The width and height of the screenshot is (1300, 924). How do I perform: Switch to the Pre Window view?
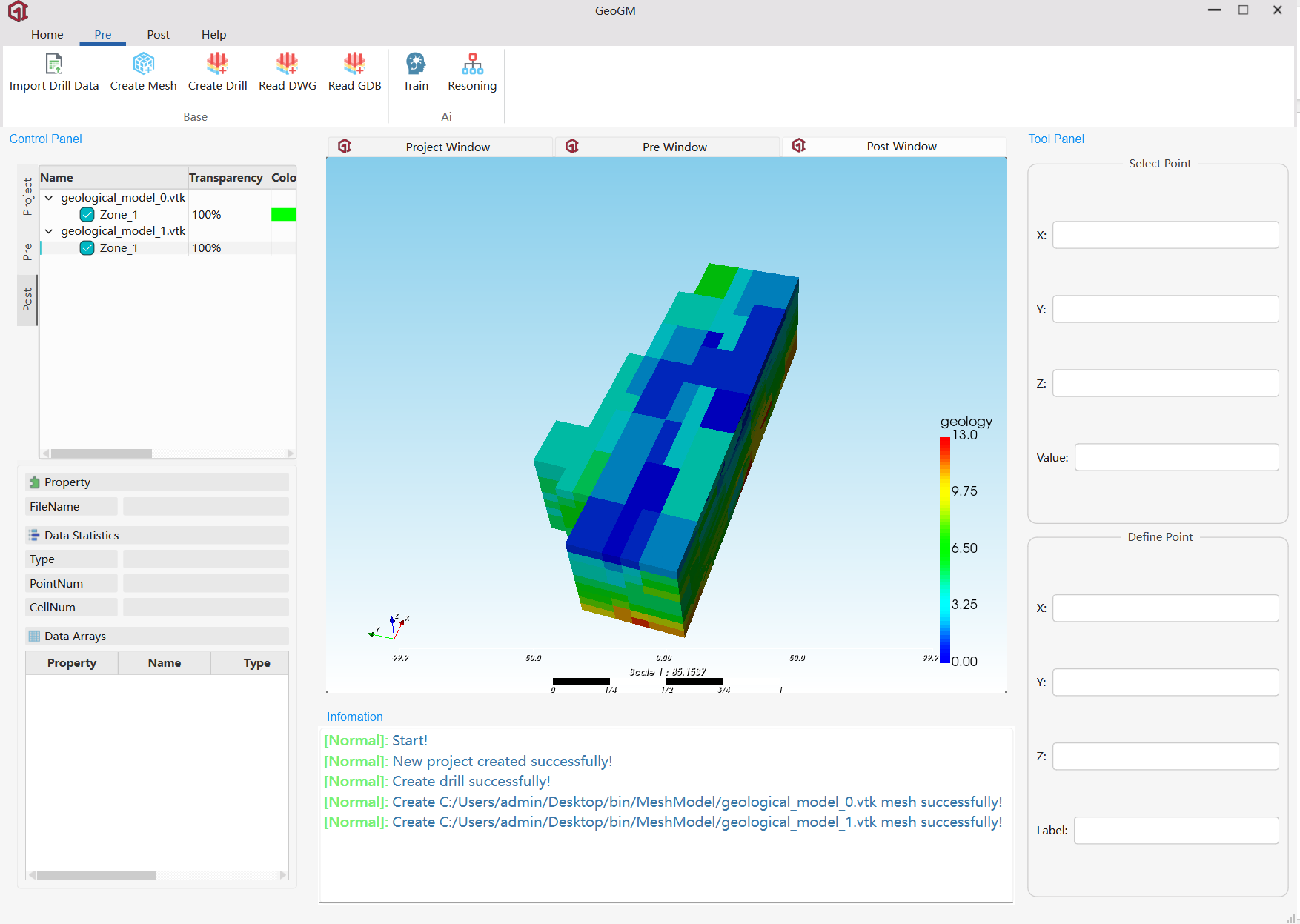[x=674, y=147]
